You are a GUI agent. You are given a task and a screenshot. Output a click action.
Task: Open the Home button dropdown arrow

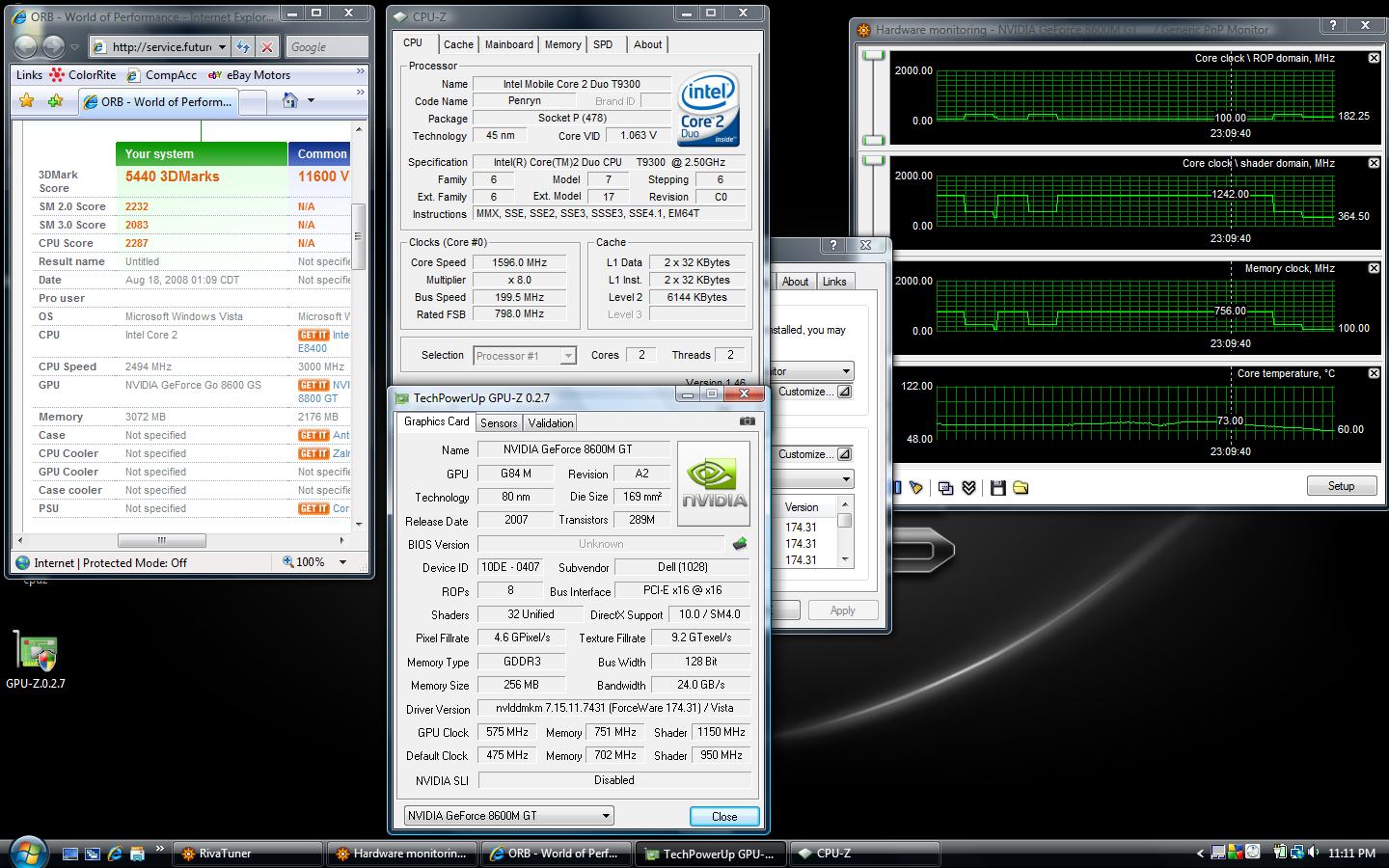(311, 100)
